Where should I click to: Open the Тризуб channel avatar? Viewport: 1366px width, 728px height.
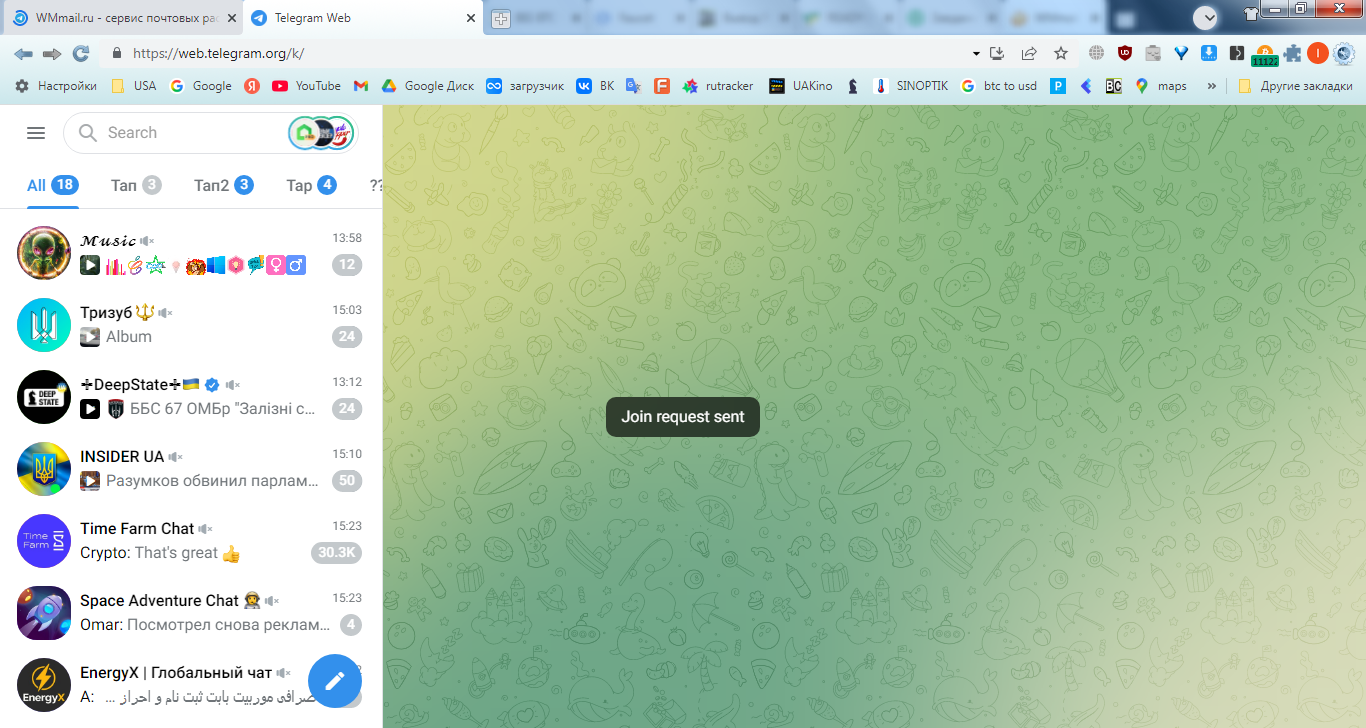tap(44, 324)
